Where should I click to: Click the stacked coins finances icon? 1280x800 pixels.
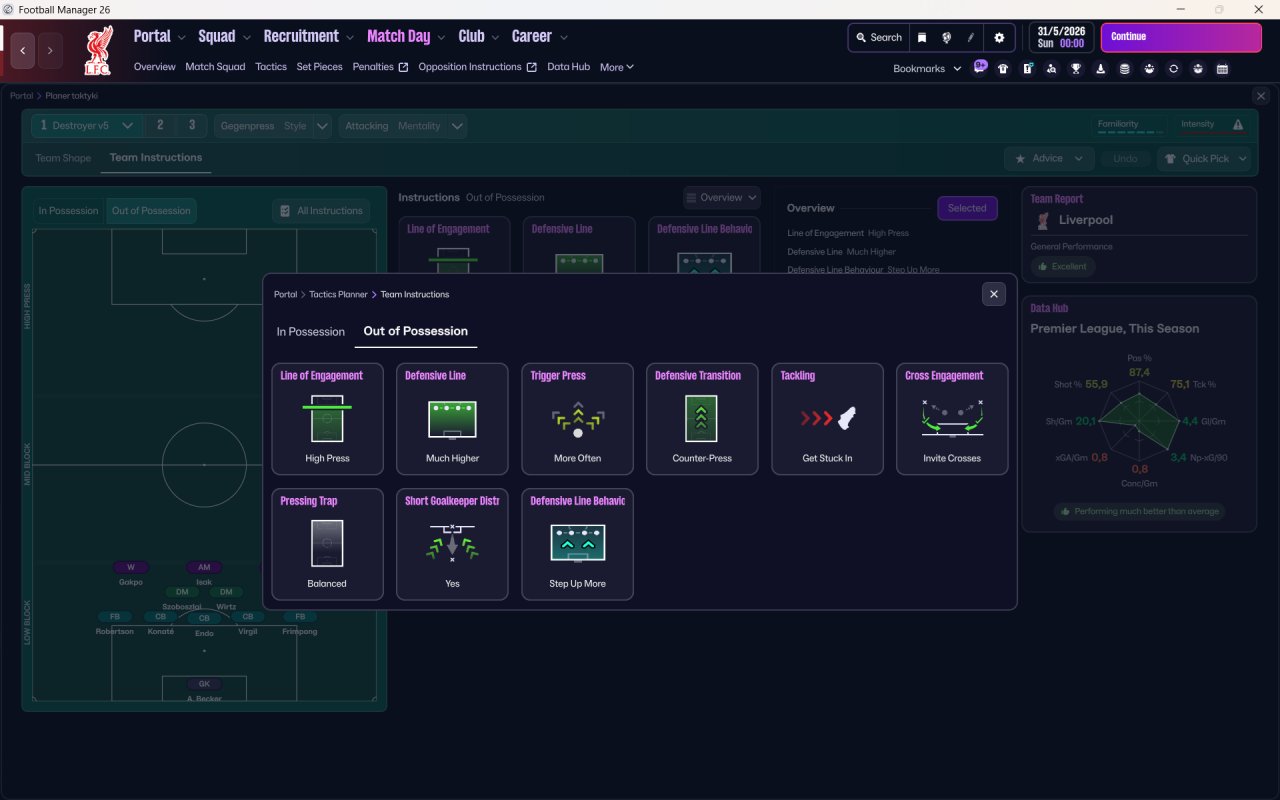(1125, 69)
